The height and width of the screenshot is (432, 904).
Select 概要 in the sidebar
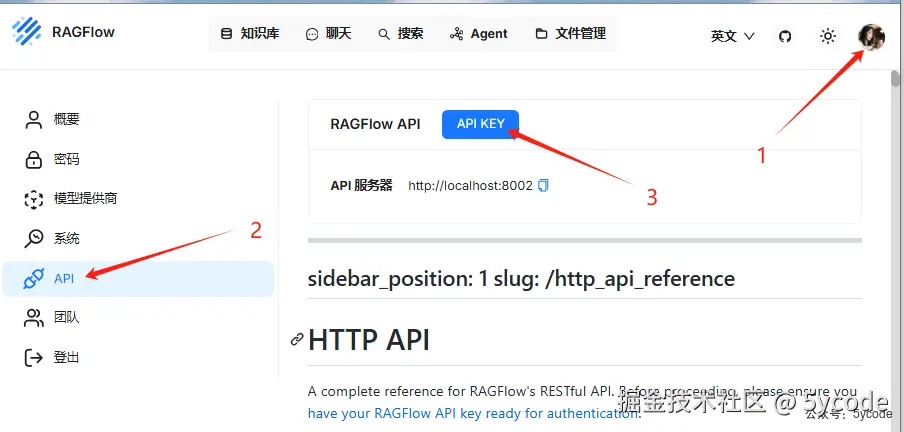138,119
